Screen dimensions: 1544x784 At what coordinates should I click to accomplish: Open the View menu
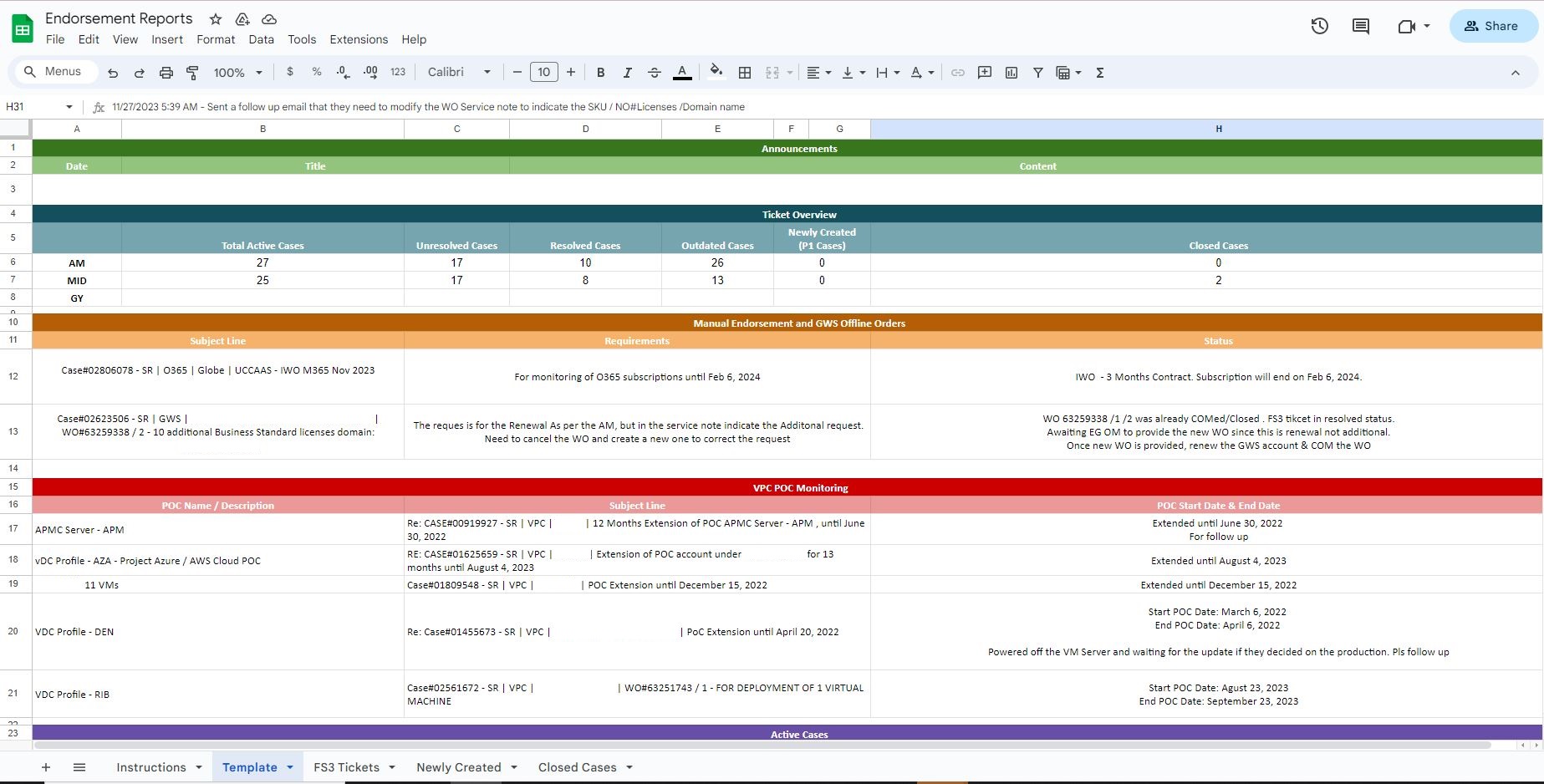pos(125,39)
